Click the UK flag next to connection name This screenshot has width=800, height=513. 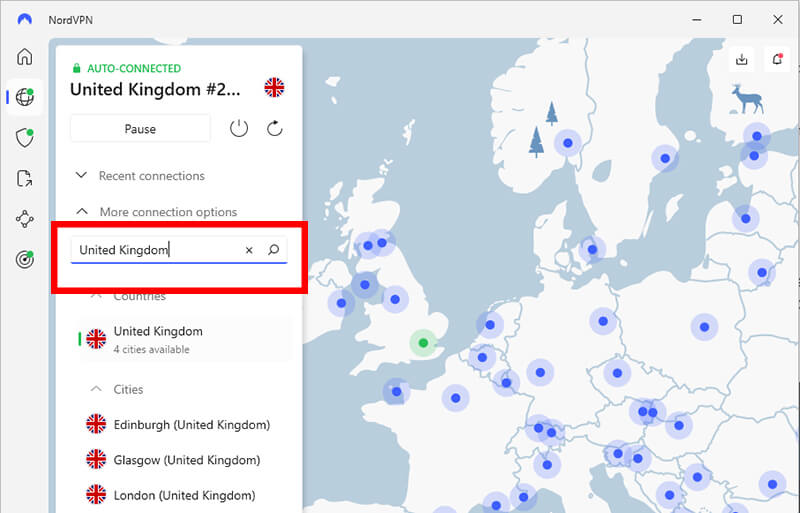274,88
